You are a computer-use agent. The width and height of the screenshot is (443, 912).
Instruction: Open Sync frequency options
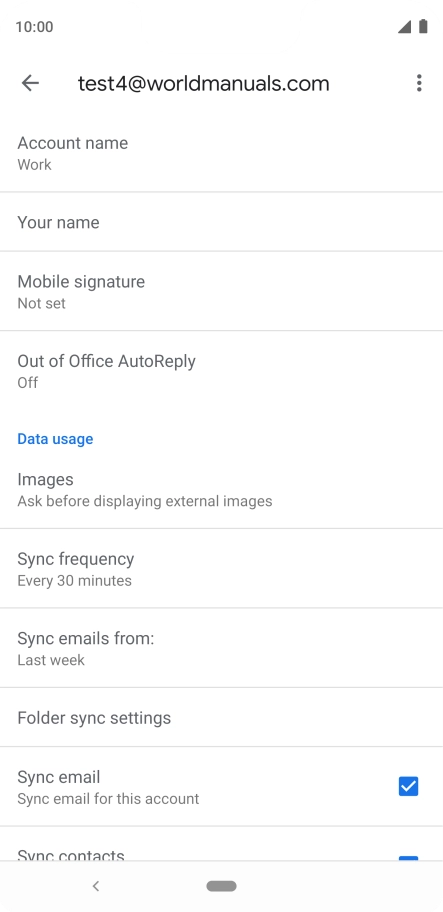[x=222, y=569]
